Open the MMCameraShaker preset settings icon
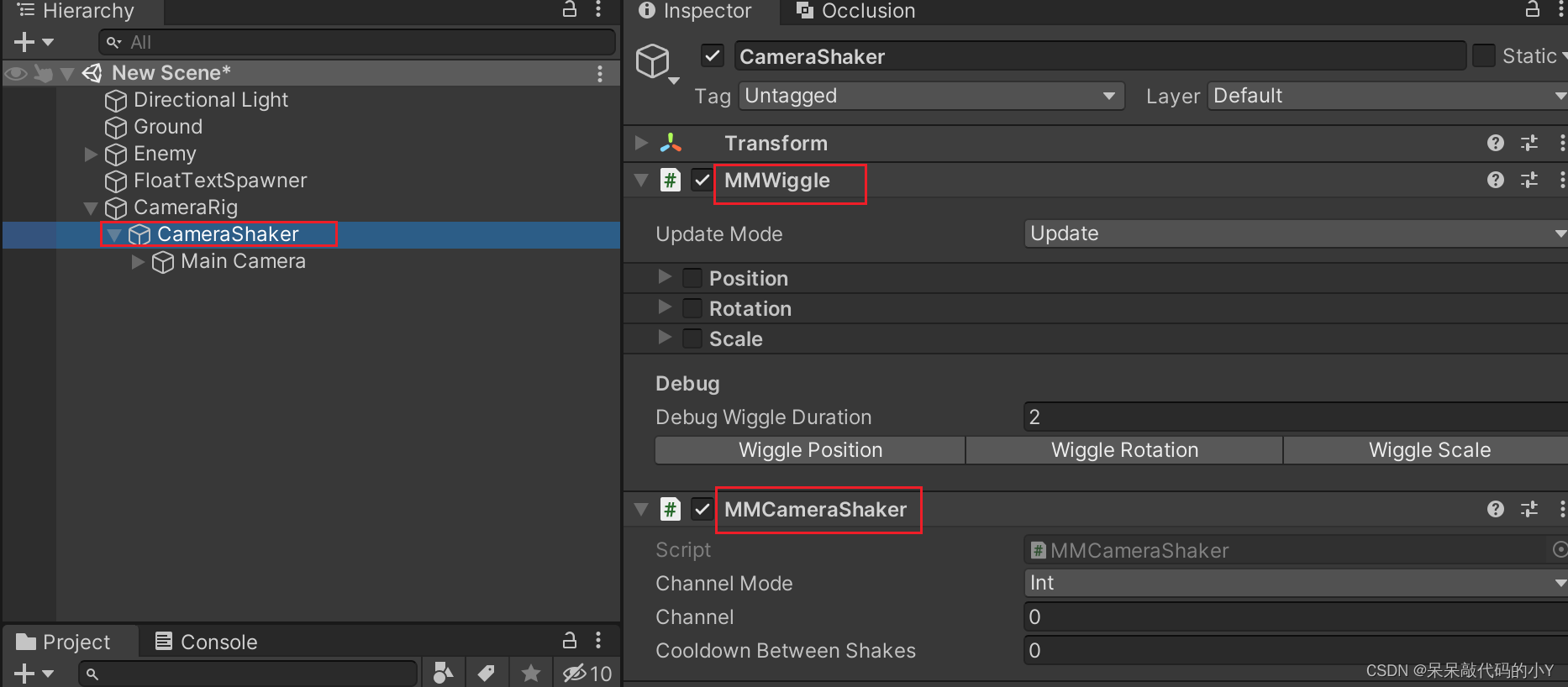 pyautogui.click(x=1529, y=509)
